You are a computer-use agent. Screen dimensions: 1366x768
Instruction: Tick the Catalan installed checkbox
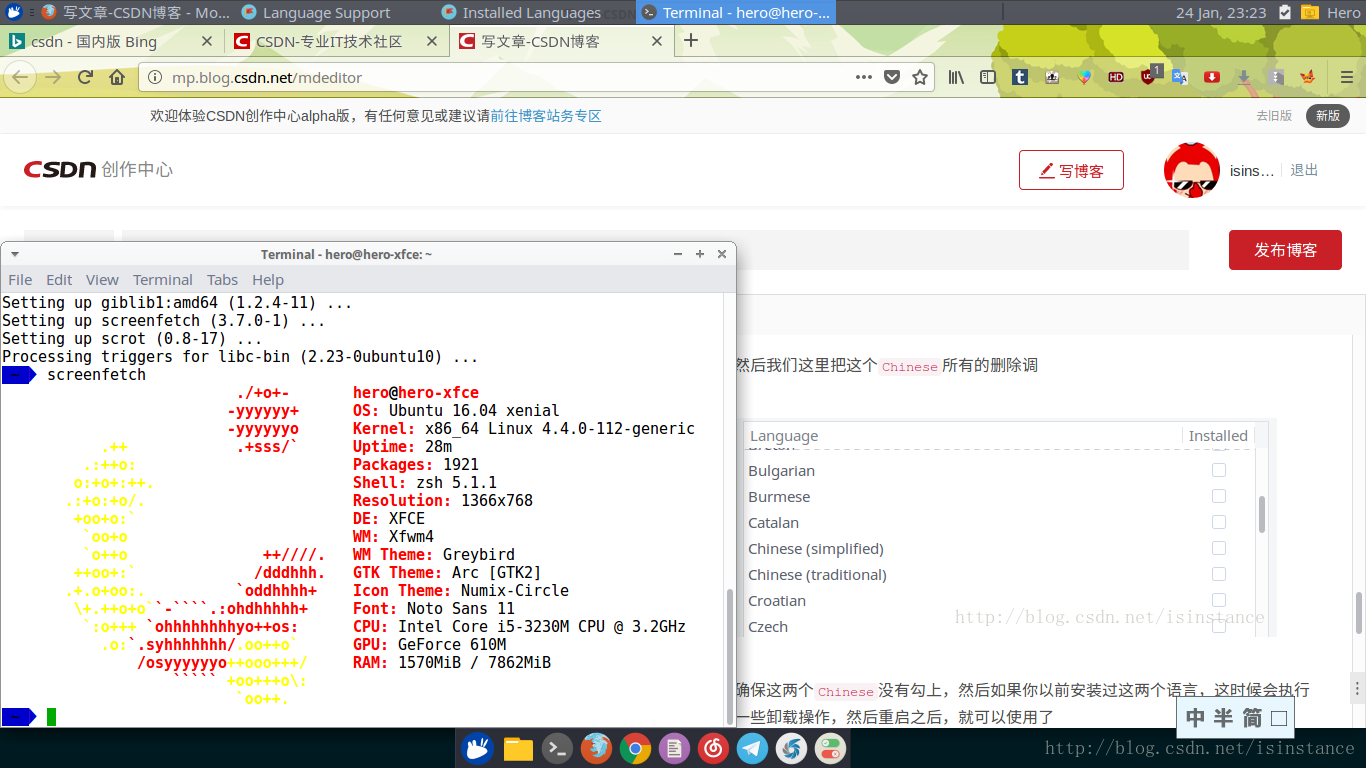(1219, 522)
